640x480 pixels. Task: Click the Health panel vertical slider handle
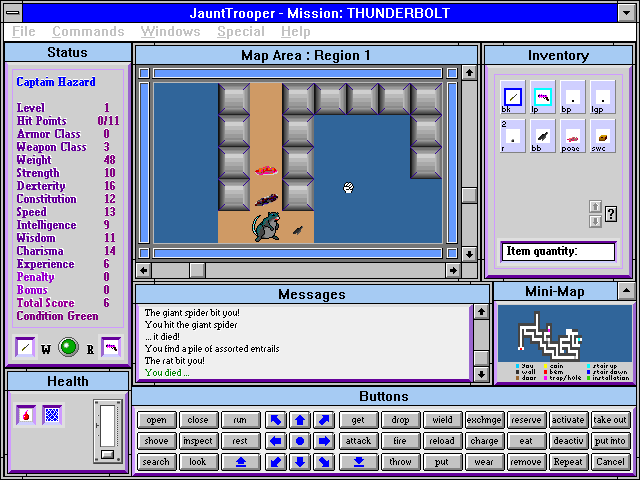tap(107, 454)
